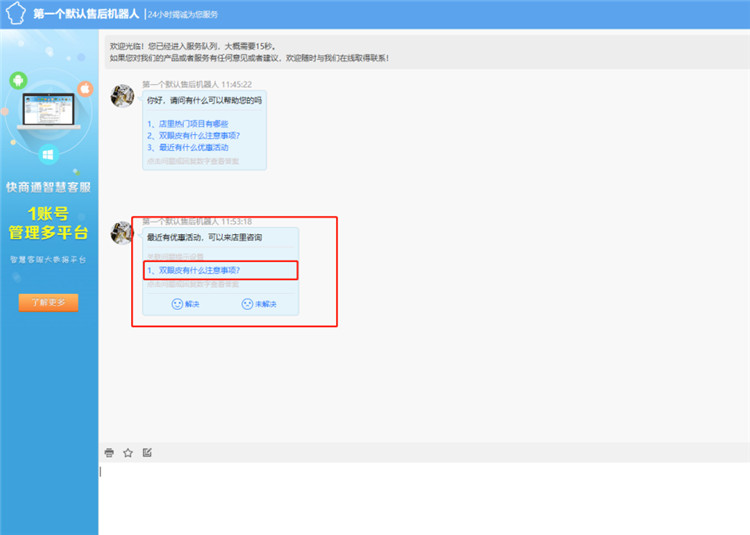Click the 第一个默认售后机器人 title in header
Image resolution: width=750 pixels, height=535 pixels.
click(x=85, y=14)
